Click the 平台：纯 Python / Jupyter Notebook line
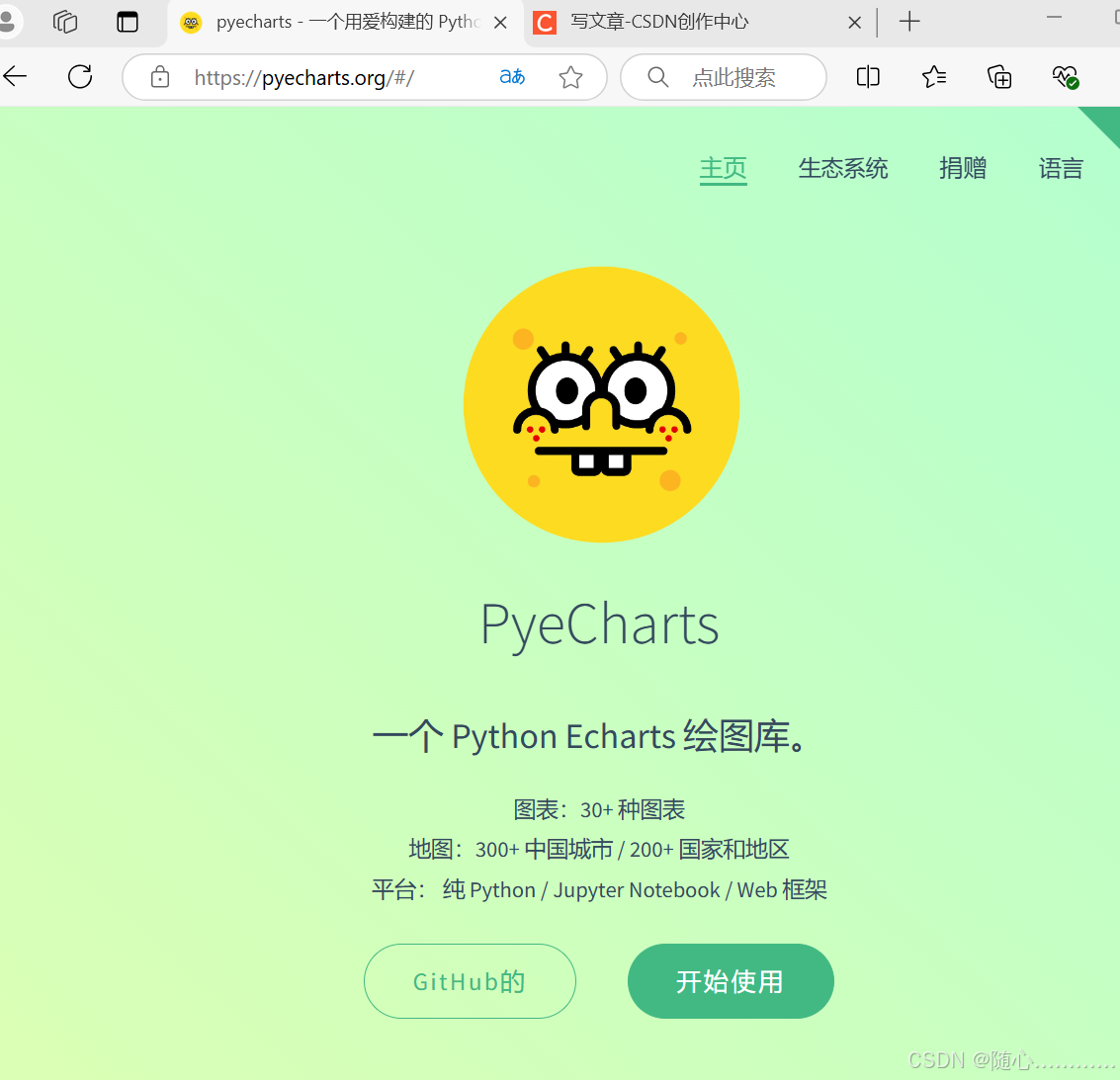 [599, 889]
